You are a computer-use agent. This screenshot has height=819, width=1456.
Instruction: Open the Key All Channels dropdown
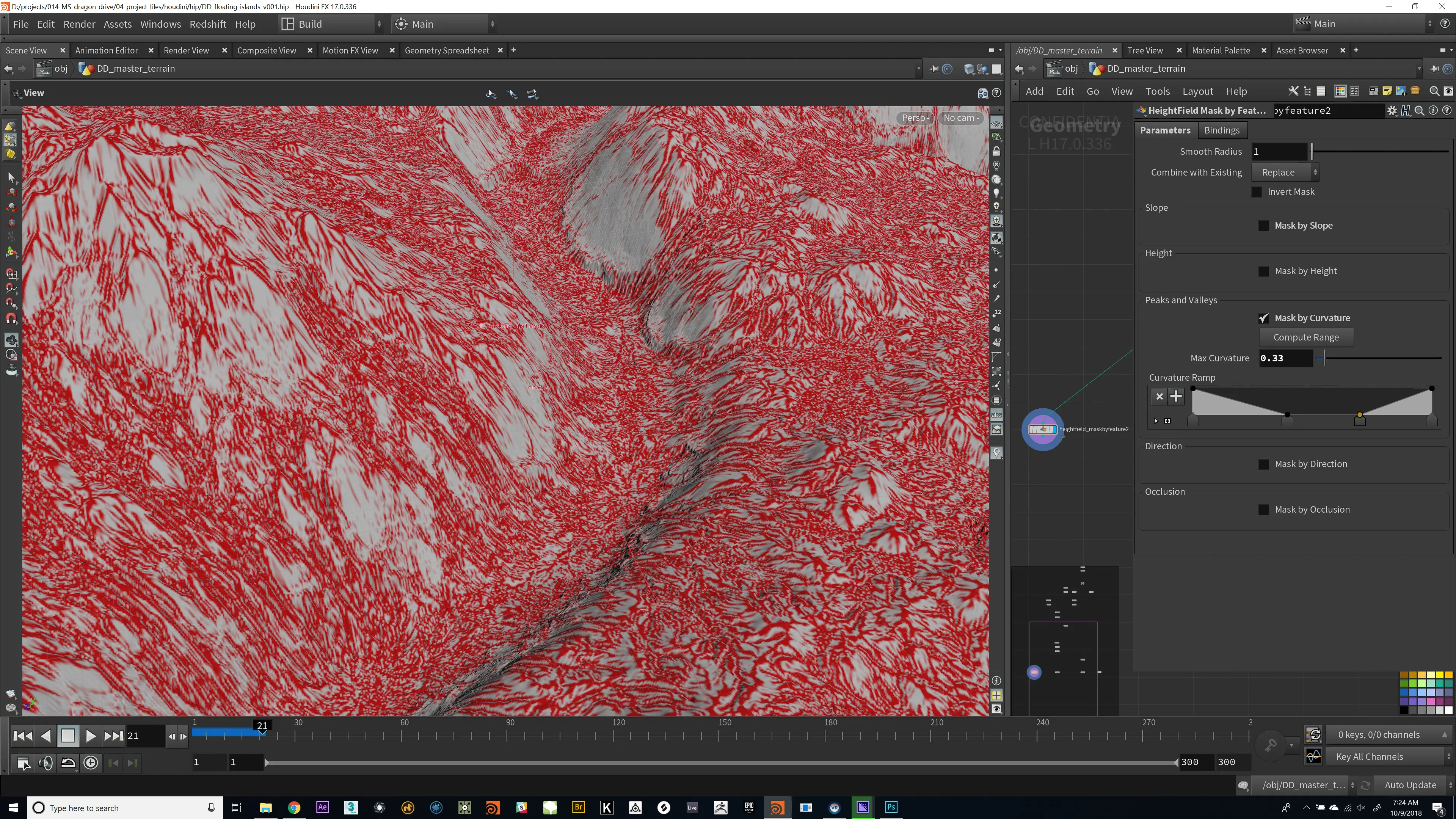tap(1389, 757)
